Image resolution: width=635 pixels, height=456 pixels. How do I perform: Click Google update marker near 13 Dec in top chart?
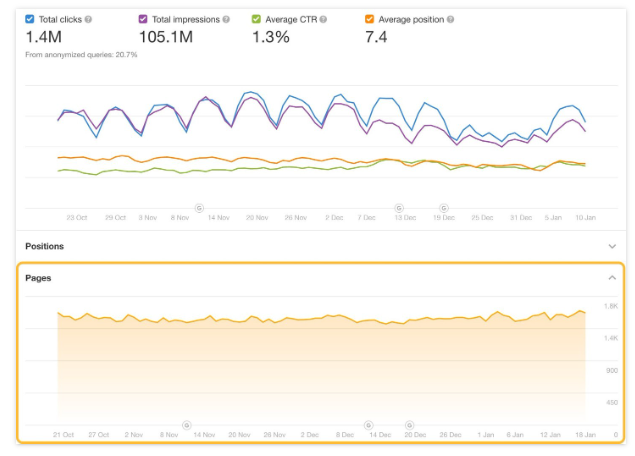(401, 207)
